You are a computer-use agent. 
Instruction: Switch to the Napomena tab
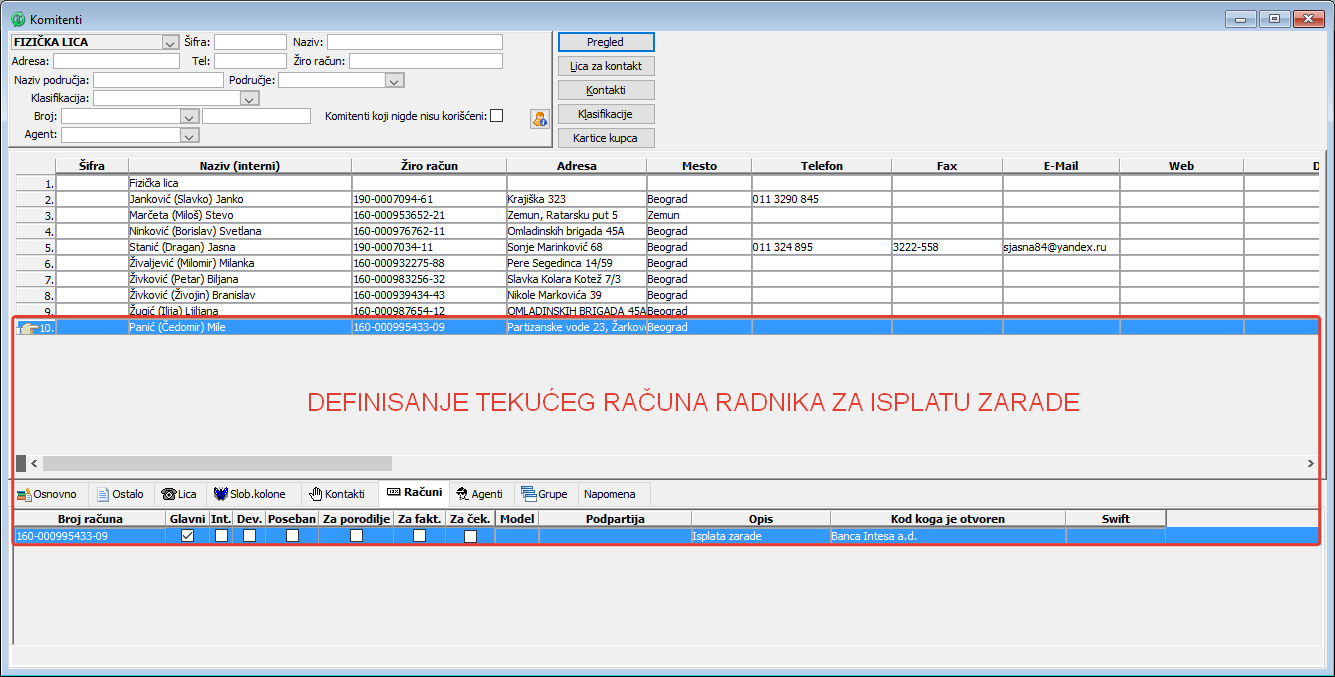pyautogui.click(x=608, y=494)
